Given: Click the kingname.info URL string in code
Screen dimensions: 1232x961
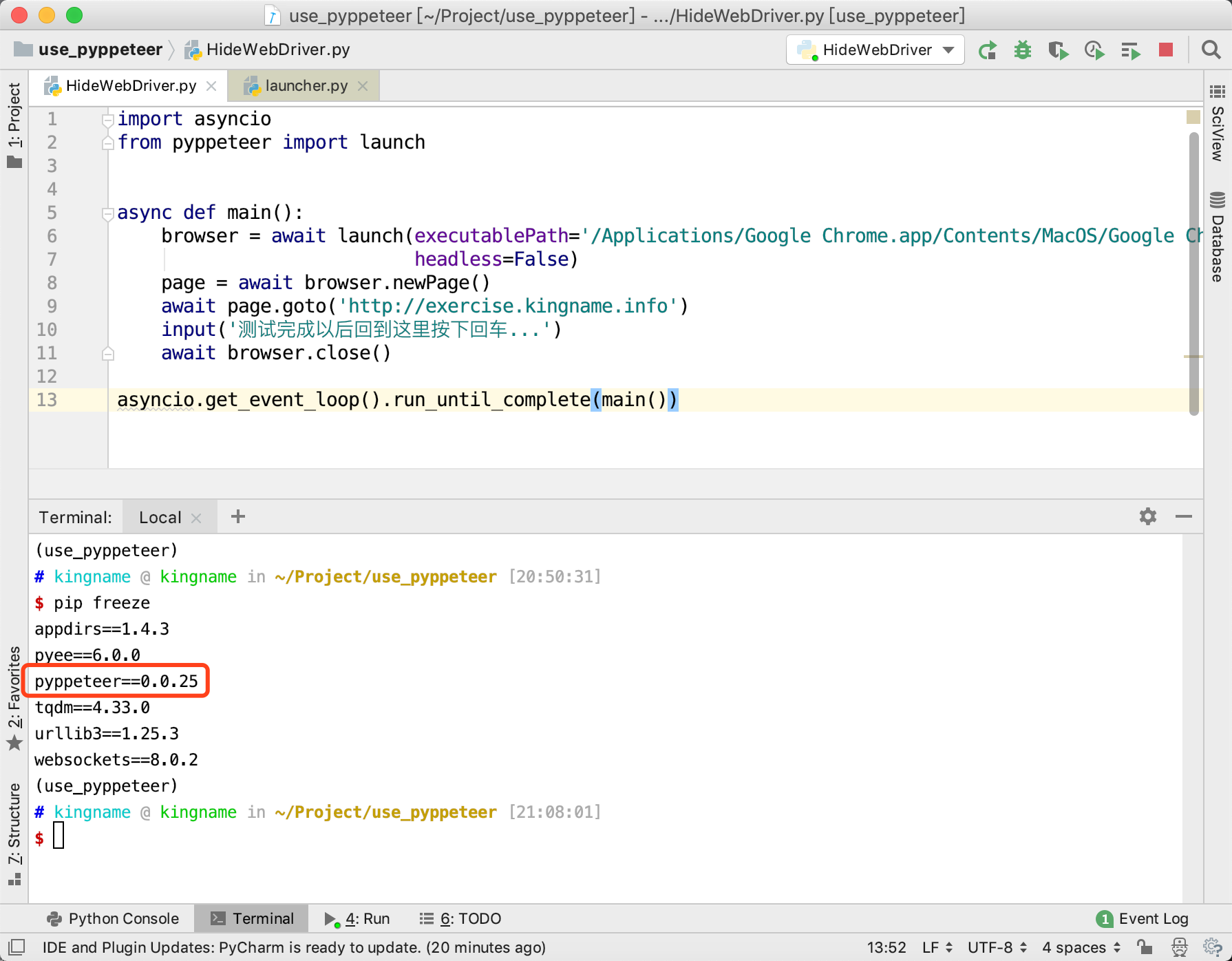Looking at the screenshot, I should [508, 306].
